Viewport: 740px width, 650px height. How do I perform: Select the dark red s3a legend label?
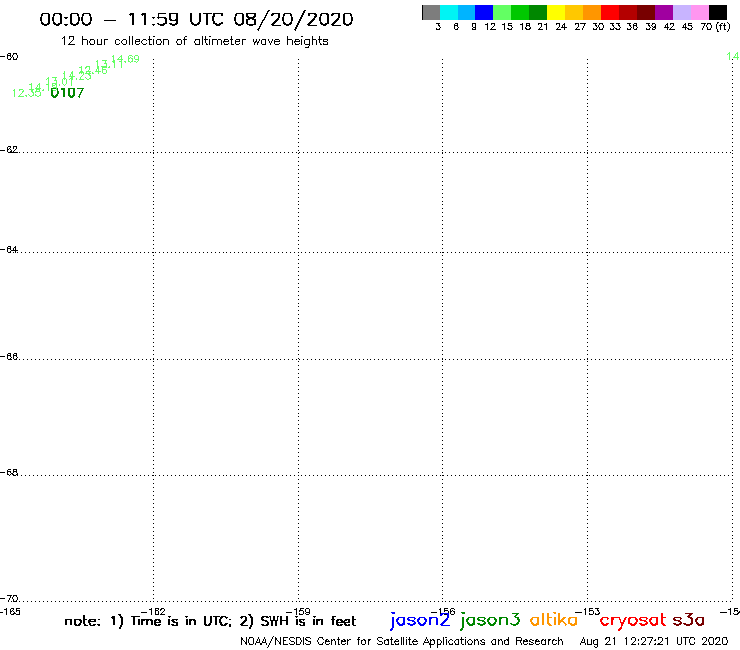coord(689,620)
